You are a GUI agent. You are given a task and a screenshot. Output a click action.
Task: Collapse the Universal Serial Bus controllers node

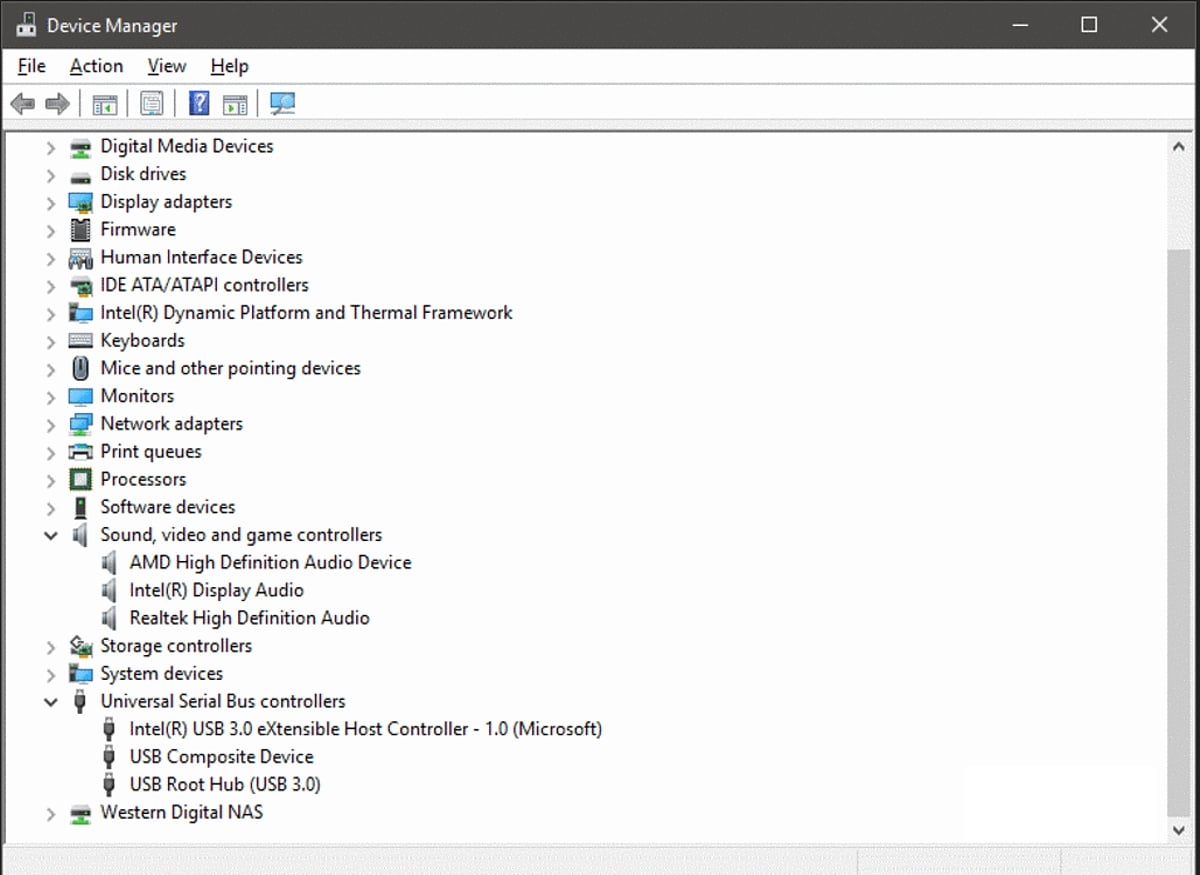(x=51, y=702)
